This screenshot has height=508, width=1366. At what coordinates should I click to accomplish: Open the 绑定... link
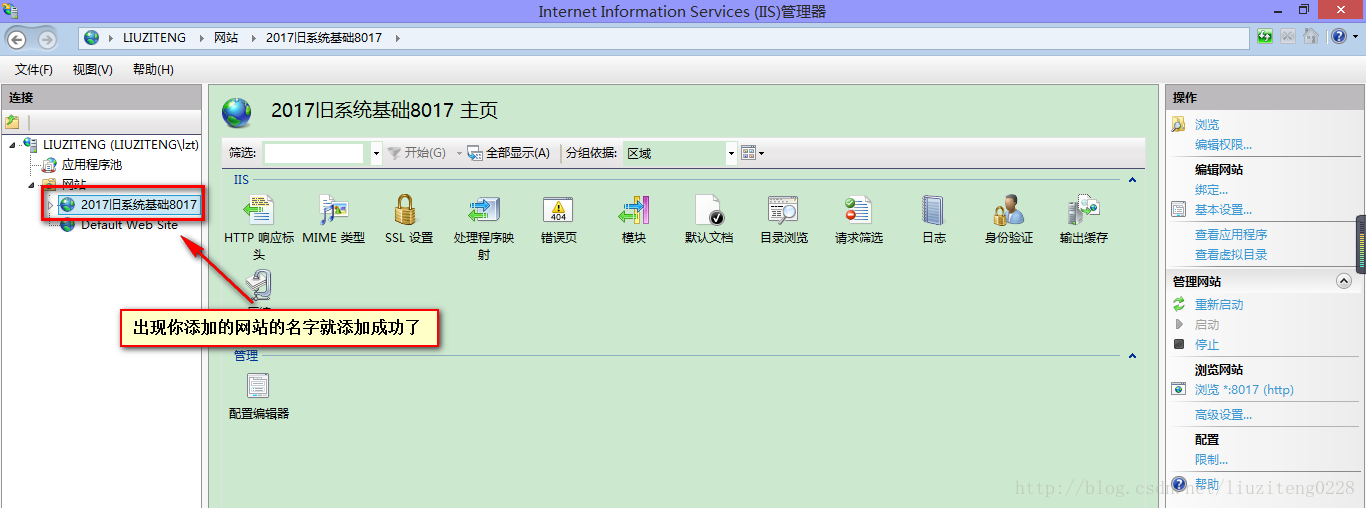point(1211,190)
